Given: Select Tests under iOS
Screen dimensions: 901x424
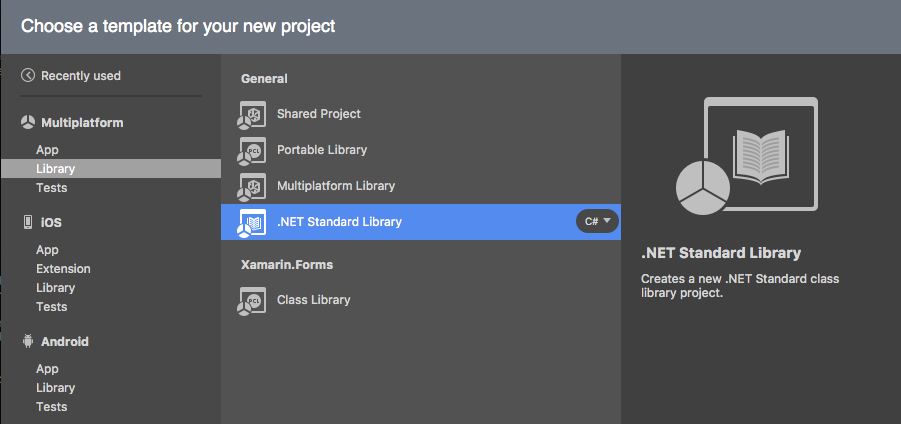Looking at the screenshot, I should point(52,307).
